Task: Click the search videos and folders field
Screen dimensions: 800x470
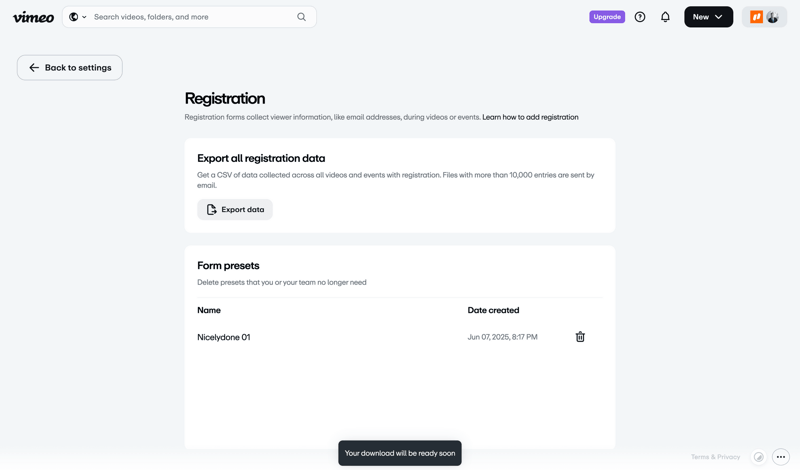Action: 190,17
